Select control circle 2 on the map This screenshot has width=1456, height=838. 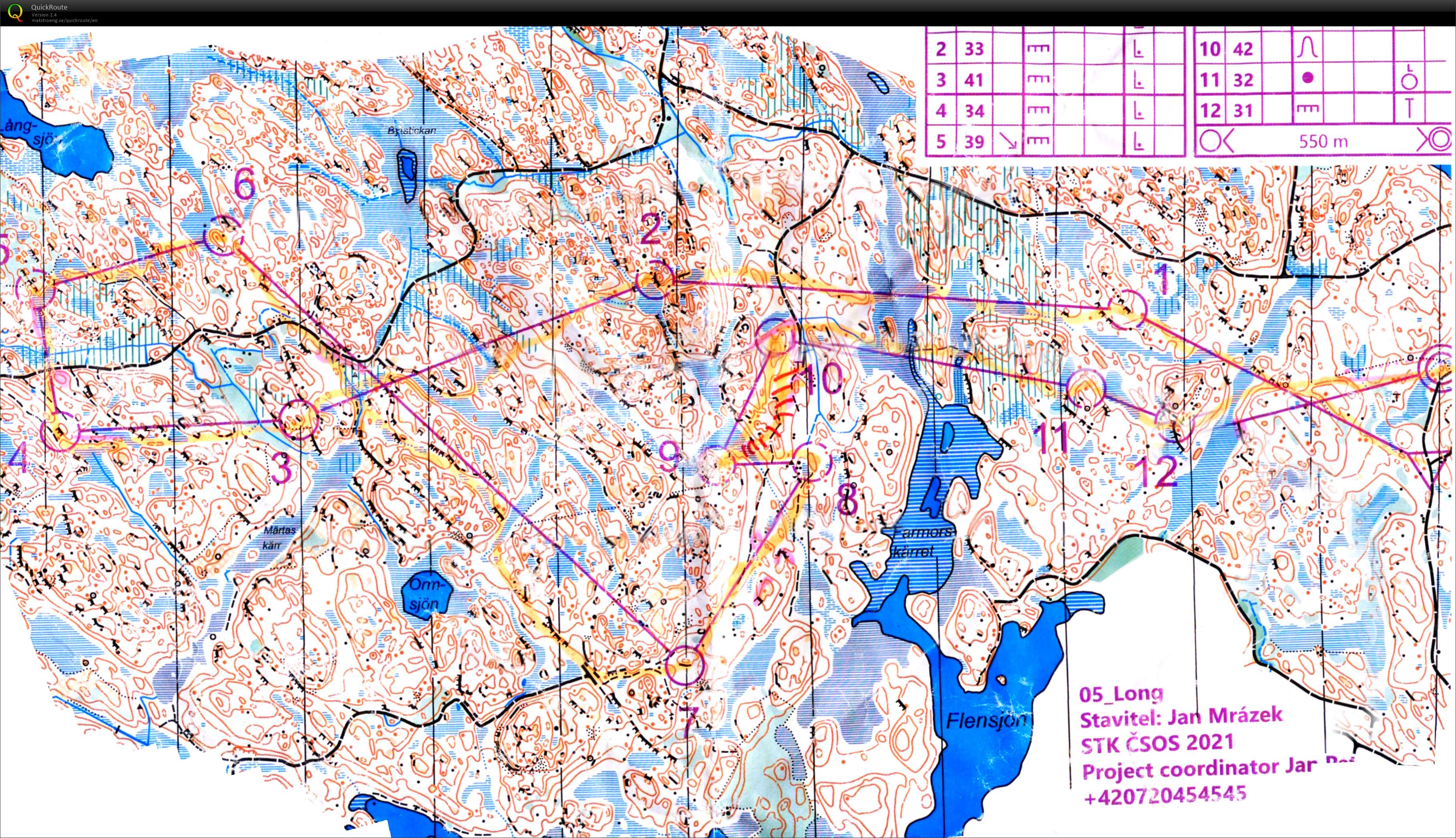coord(655,280)
